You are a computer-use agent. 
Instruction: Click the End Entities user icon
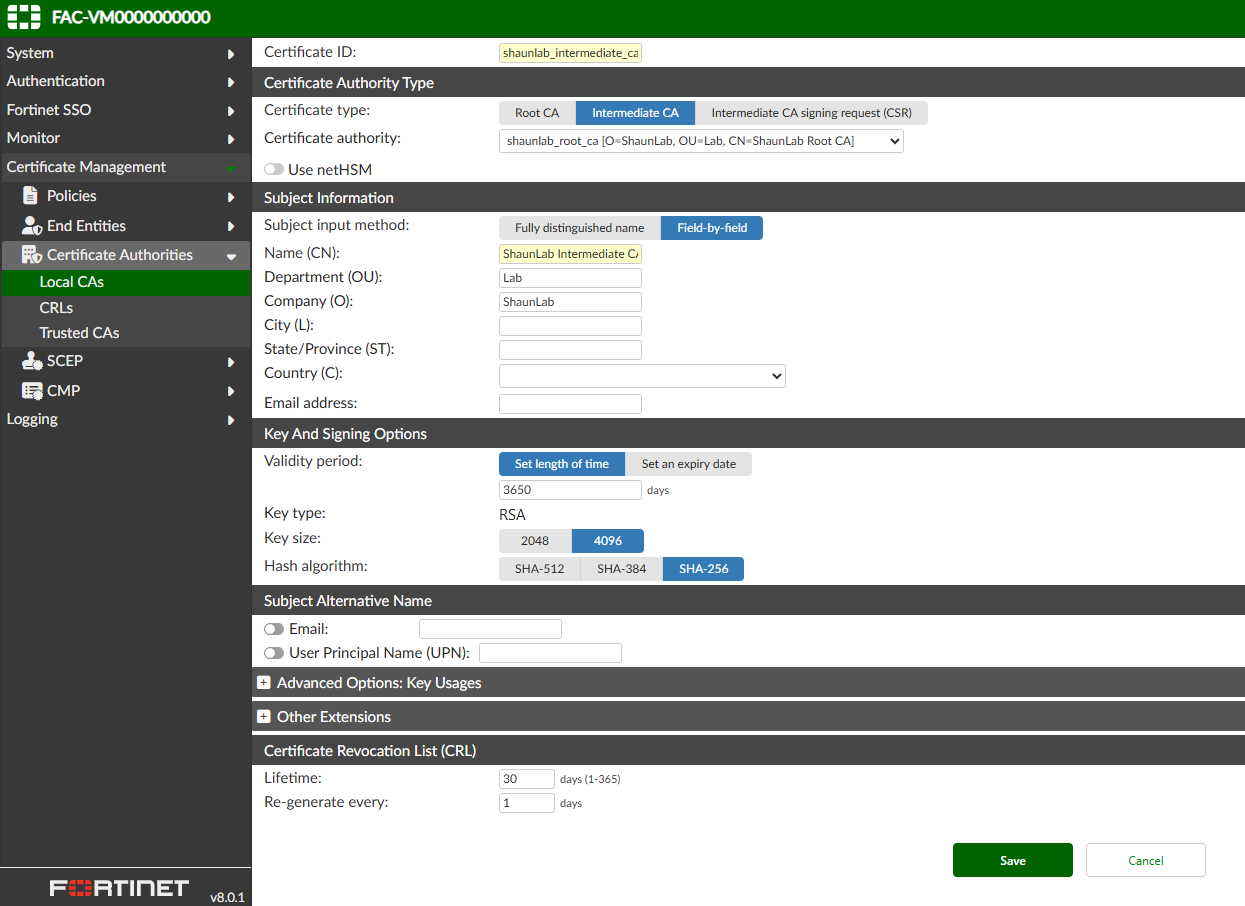31,226
